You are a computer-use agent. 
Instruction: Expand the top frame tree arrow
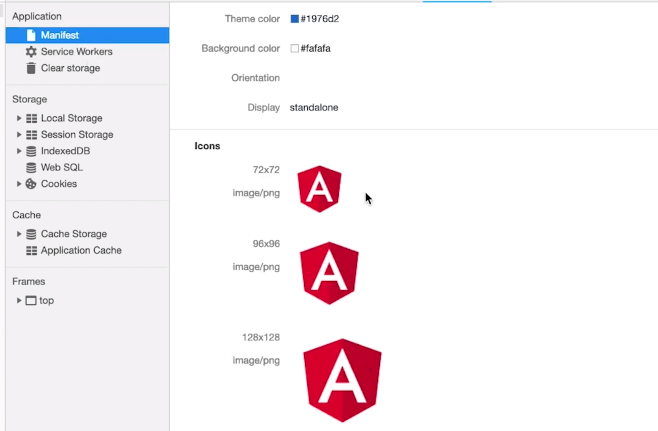19,300
